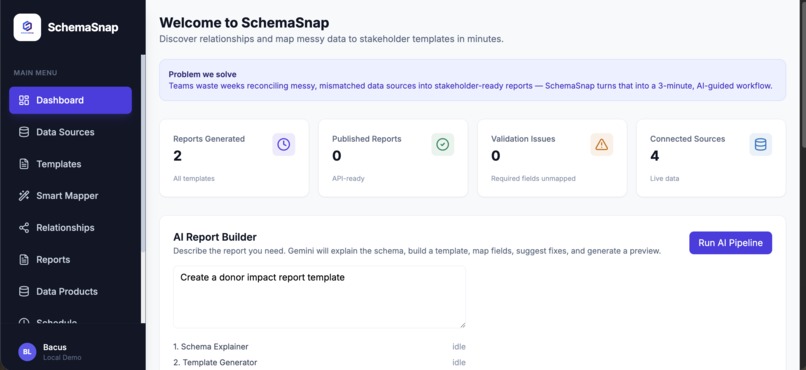Click the Reports document icon
The width and height of the screenshot is (806, 370).
(x=24, y=260)
